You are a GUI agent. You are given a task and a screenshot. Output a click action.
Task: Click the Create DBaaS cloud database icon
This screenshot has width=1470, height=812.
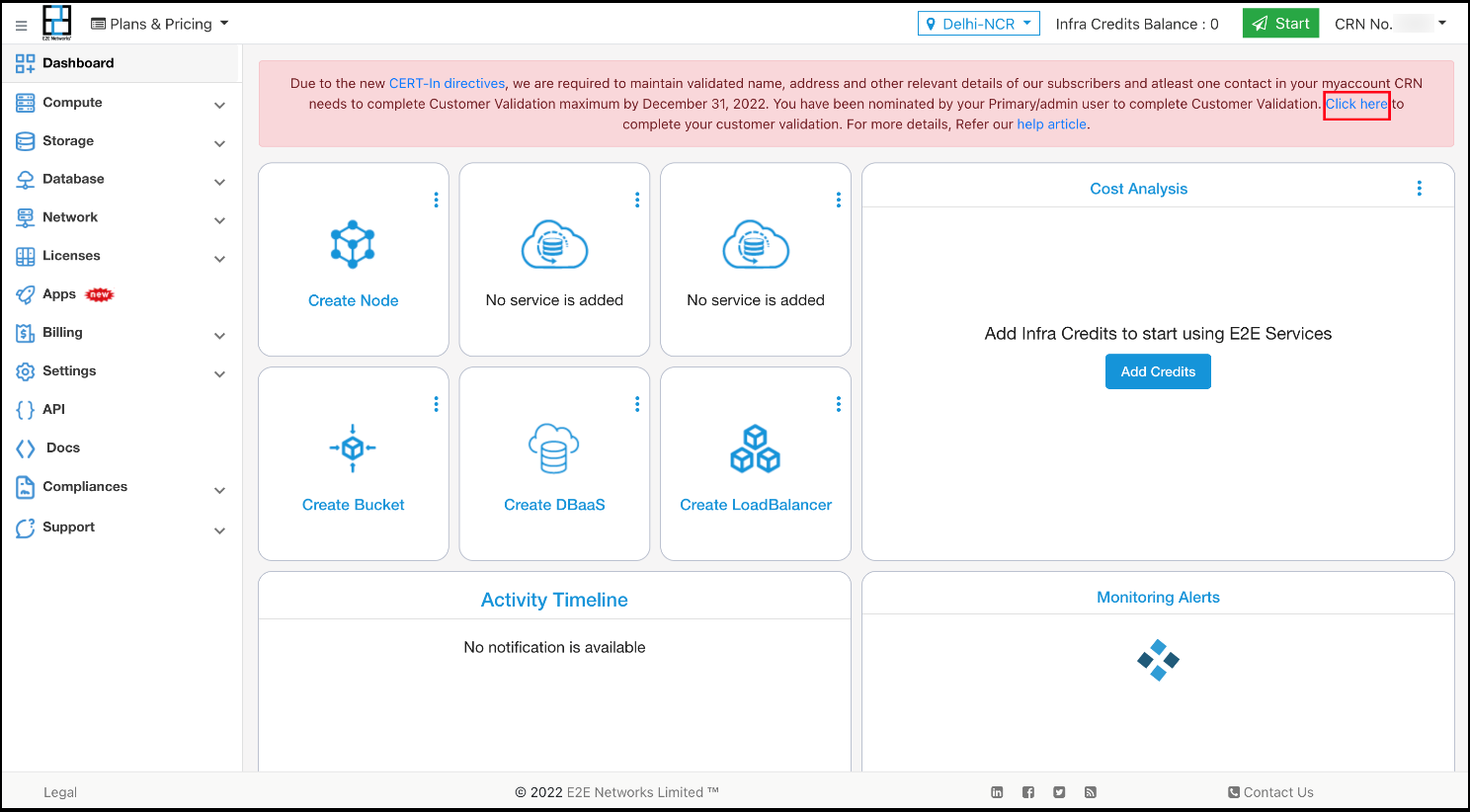[x=554, y=448]
